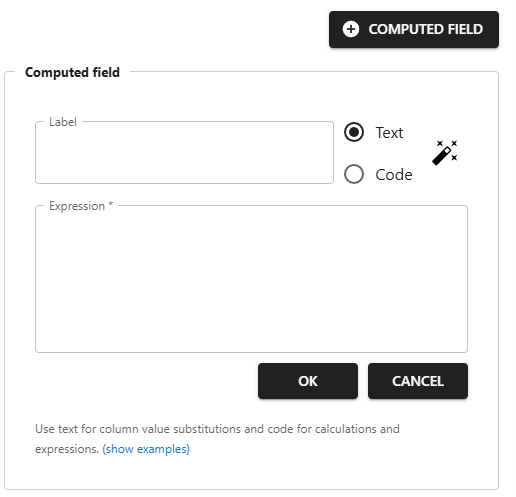Select the Code radio button
This screenshot has height=497, width=516.
tap(354, 174)
